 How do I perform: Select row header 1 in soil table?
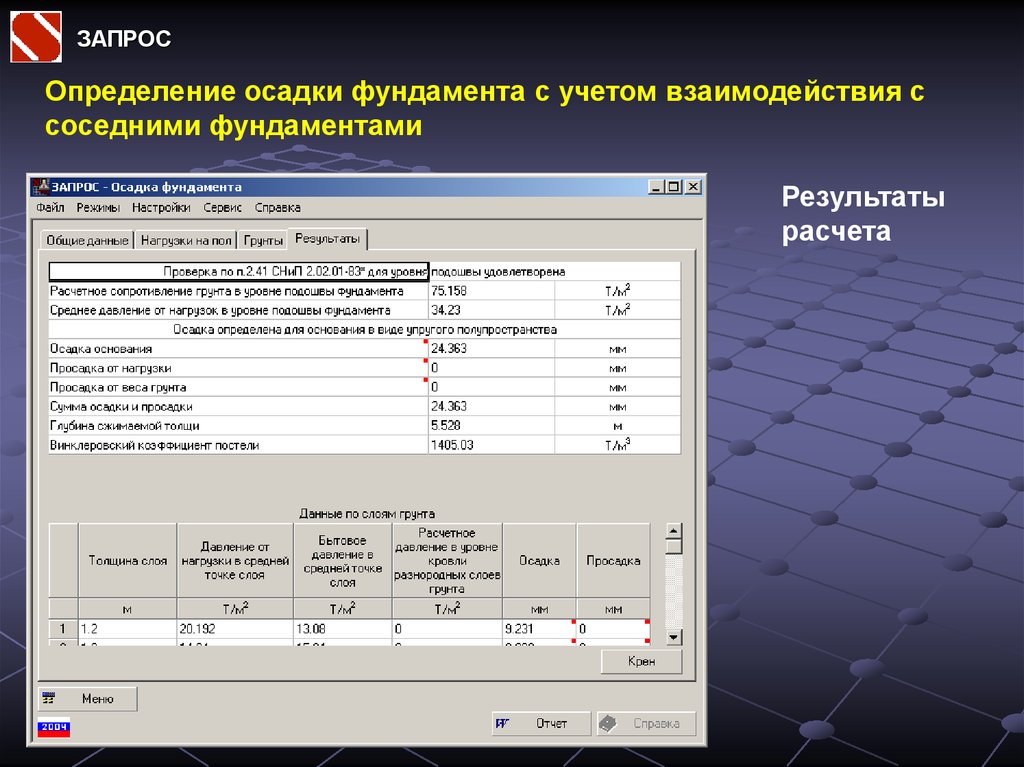tap(63, 628)
